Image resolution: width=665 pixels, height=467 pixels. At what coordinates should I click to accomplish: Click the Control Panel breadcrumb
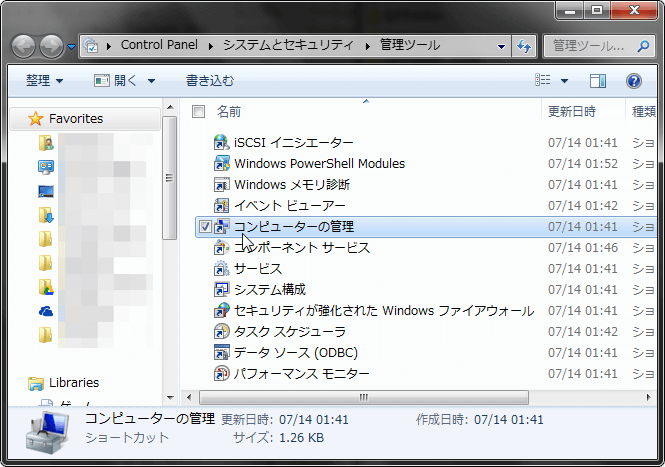(159, 45)
